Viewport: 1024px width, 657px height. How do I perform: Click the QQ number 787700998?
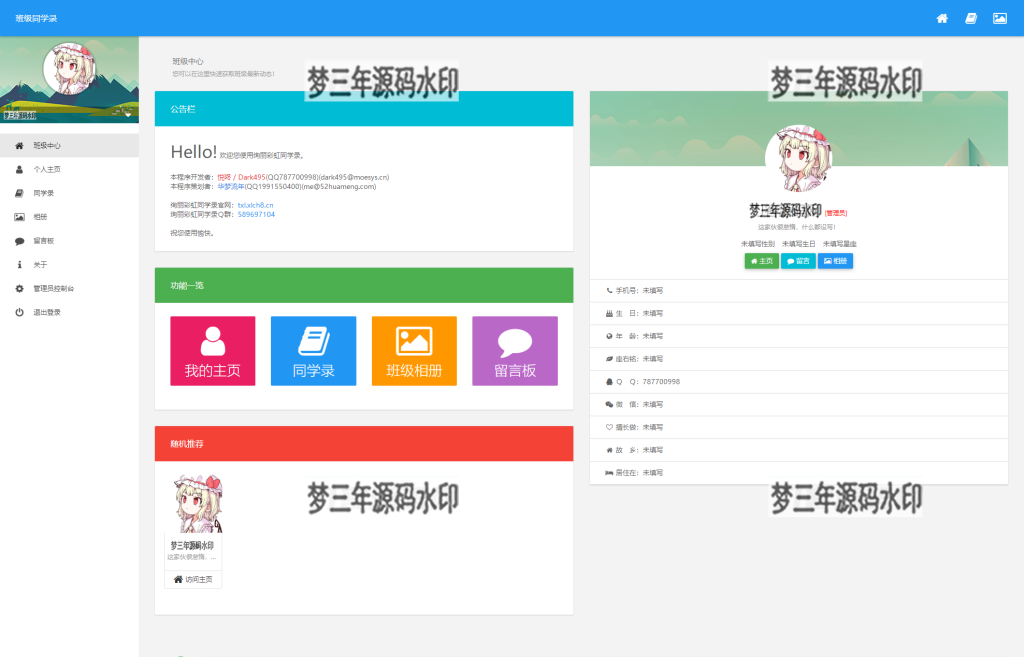point(661,381)
